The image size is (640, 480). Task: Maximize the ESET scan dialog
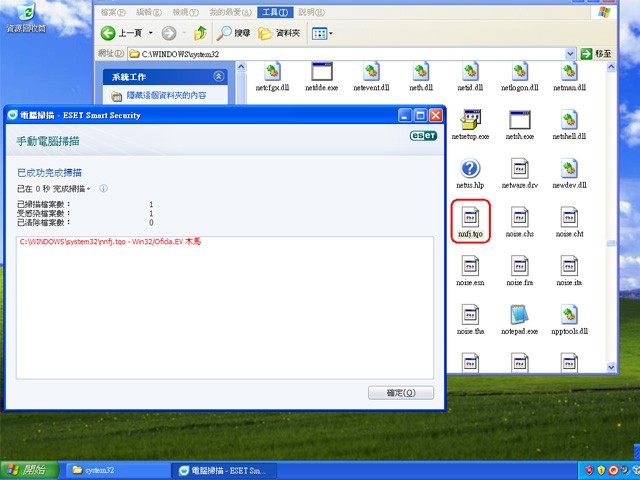(420, 116)
